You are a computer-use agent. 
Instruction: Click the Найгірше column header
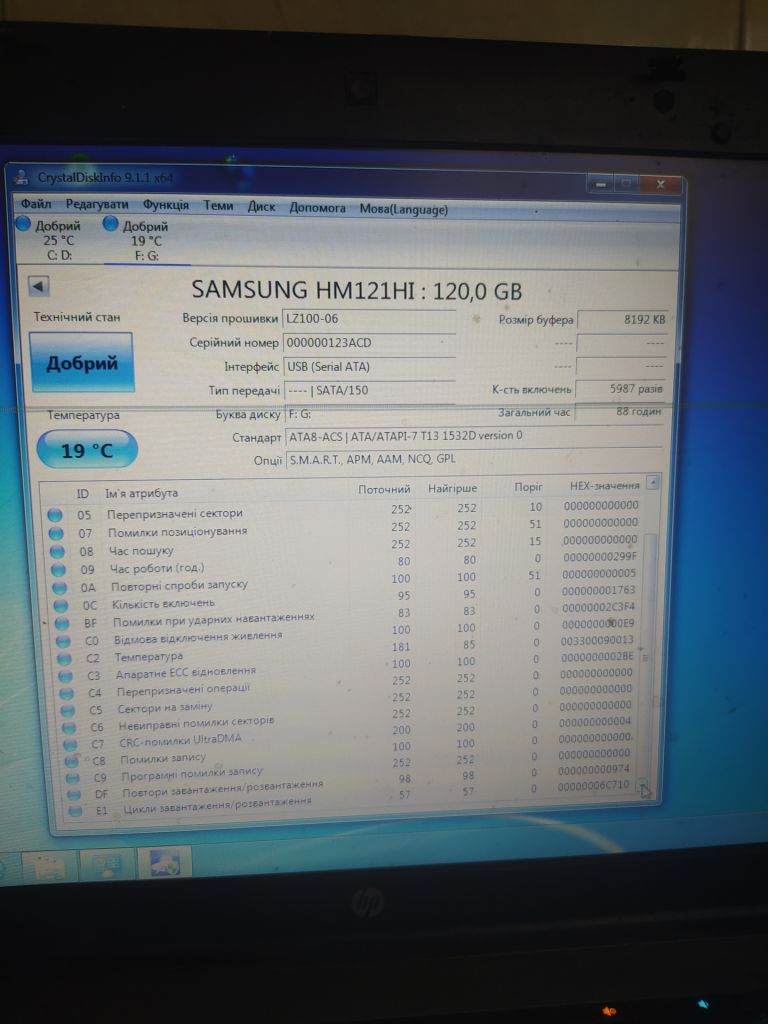pos(453,488)
